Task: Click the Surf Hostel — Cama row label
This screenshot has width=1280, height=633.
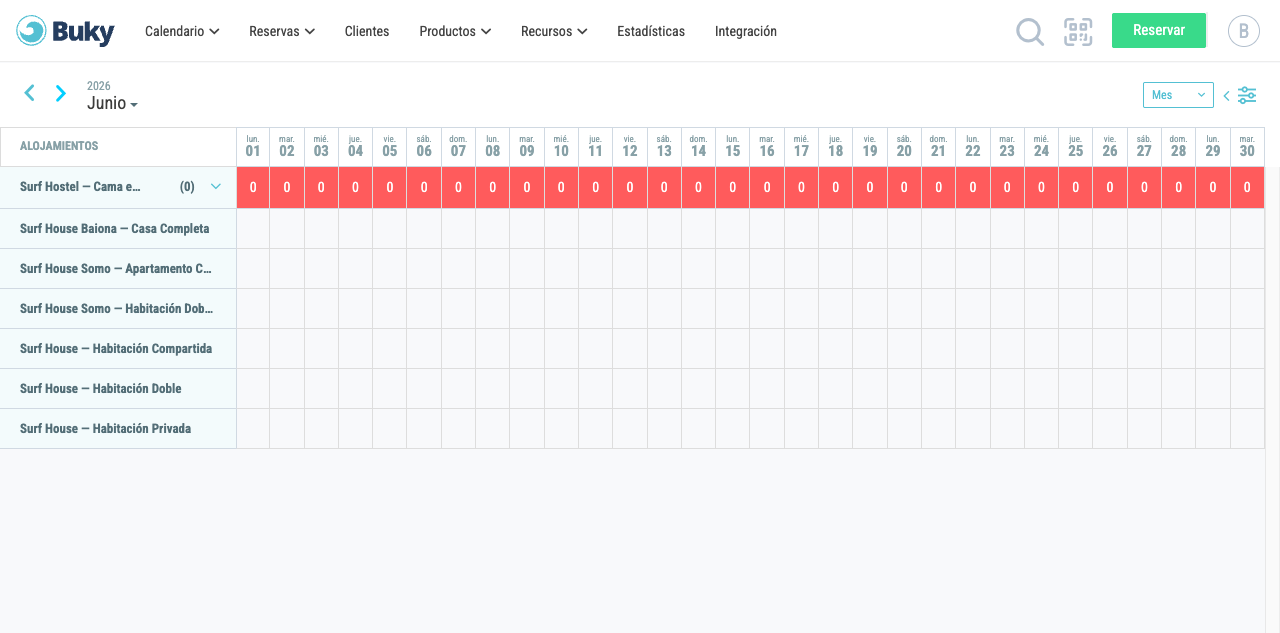Action: tap(81, 187)
